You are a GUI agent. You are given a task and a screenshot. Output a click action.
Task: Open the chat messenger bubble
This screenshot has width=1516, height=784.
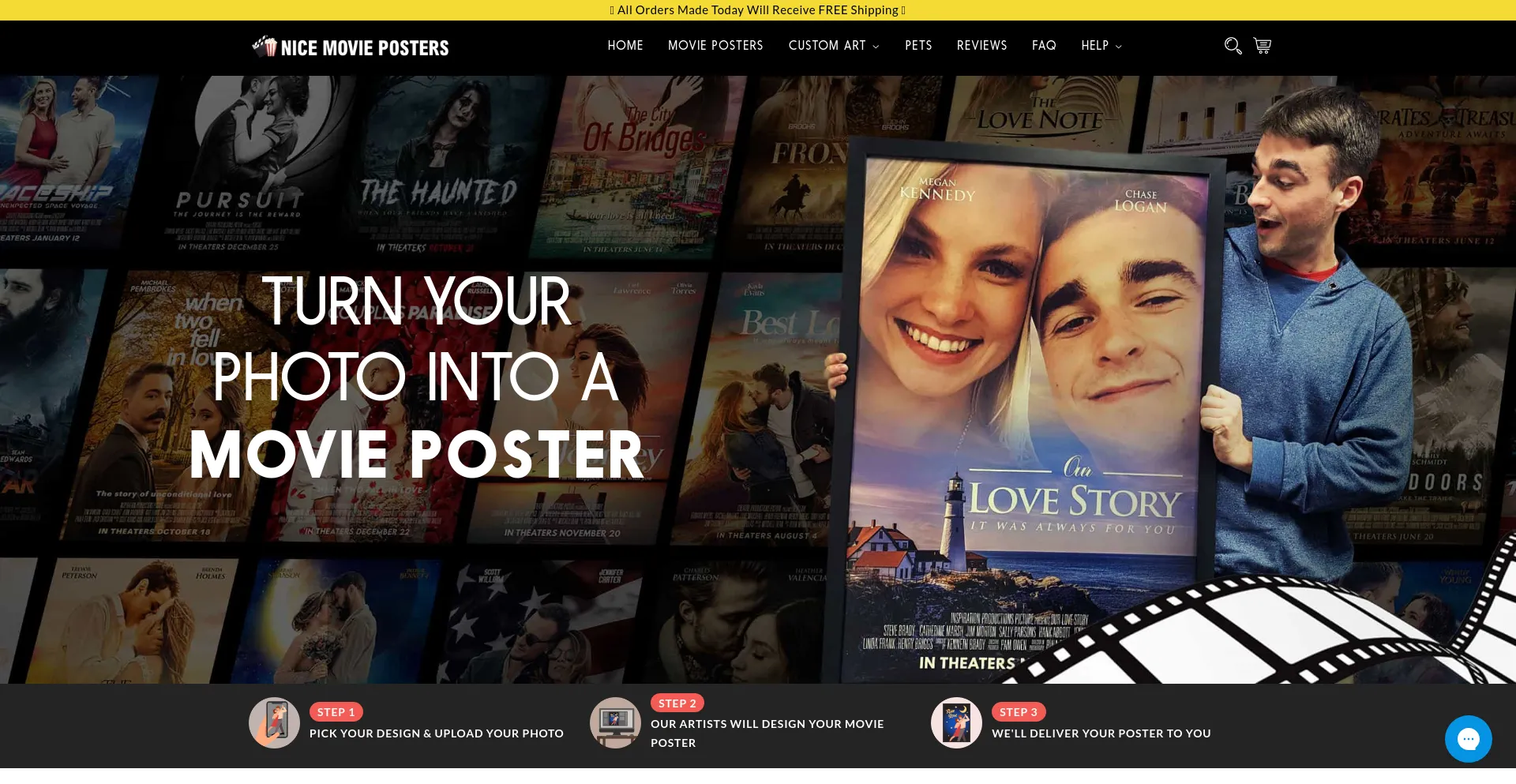1468,739
